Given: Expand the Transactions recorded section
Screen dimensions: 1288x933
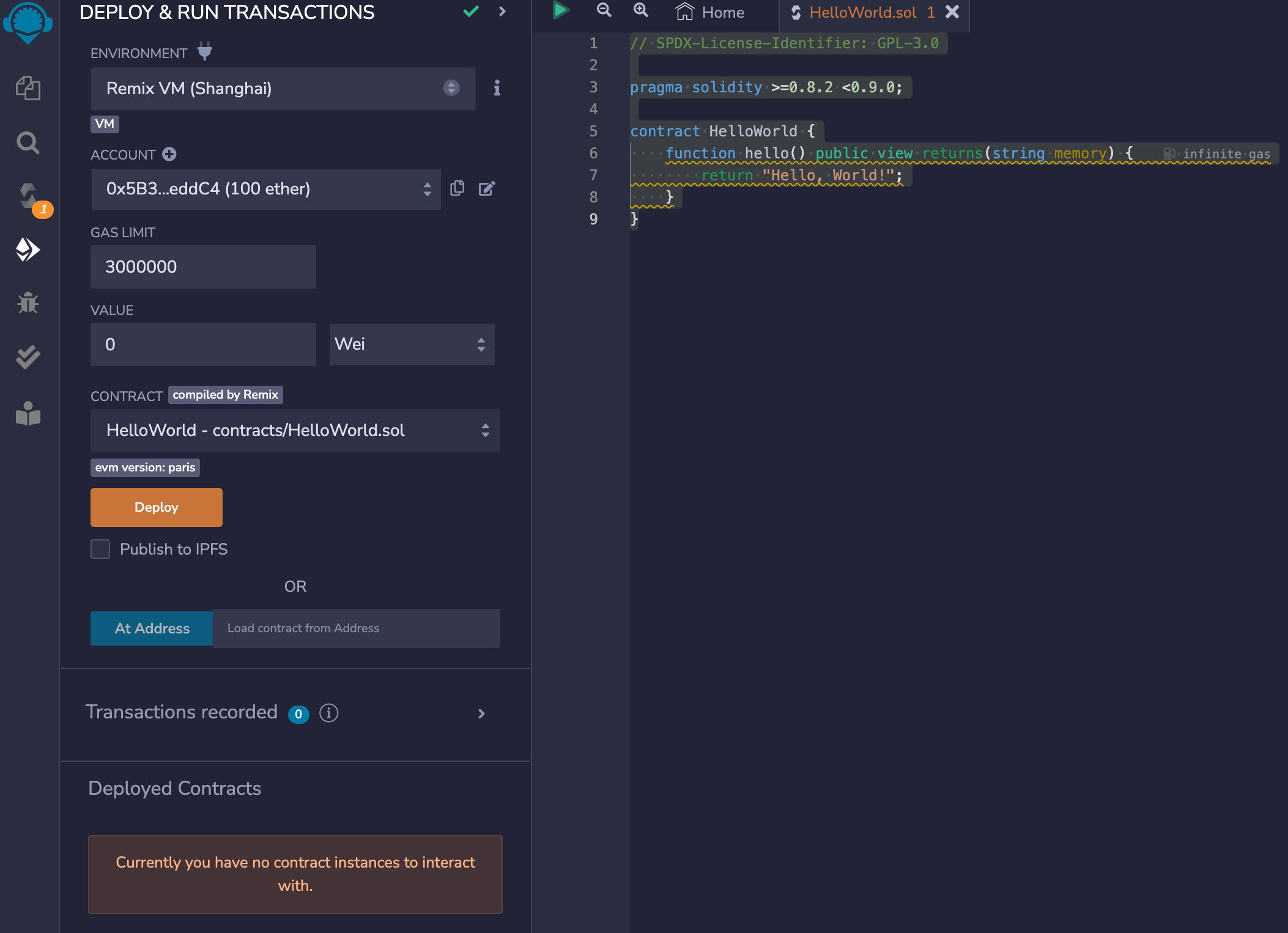Looking at the screenshot, I should pyautogui.click(x=481, y=714).
